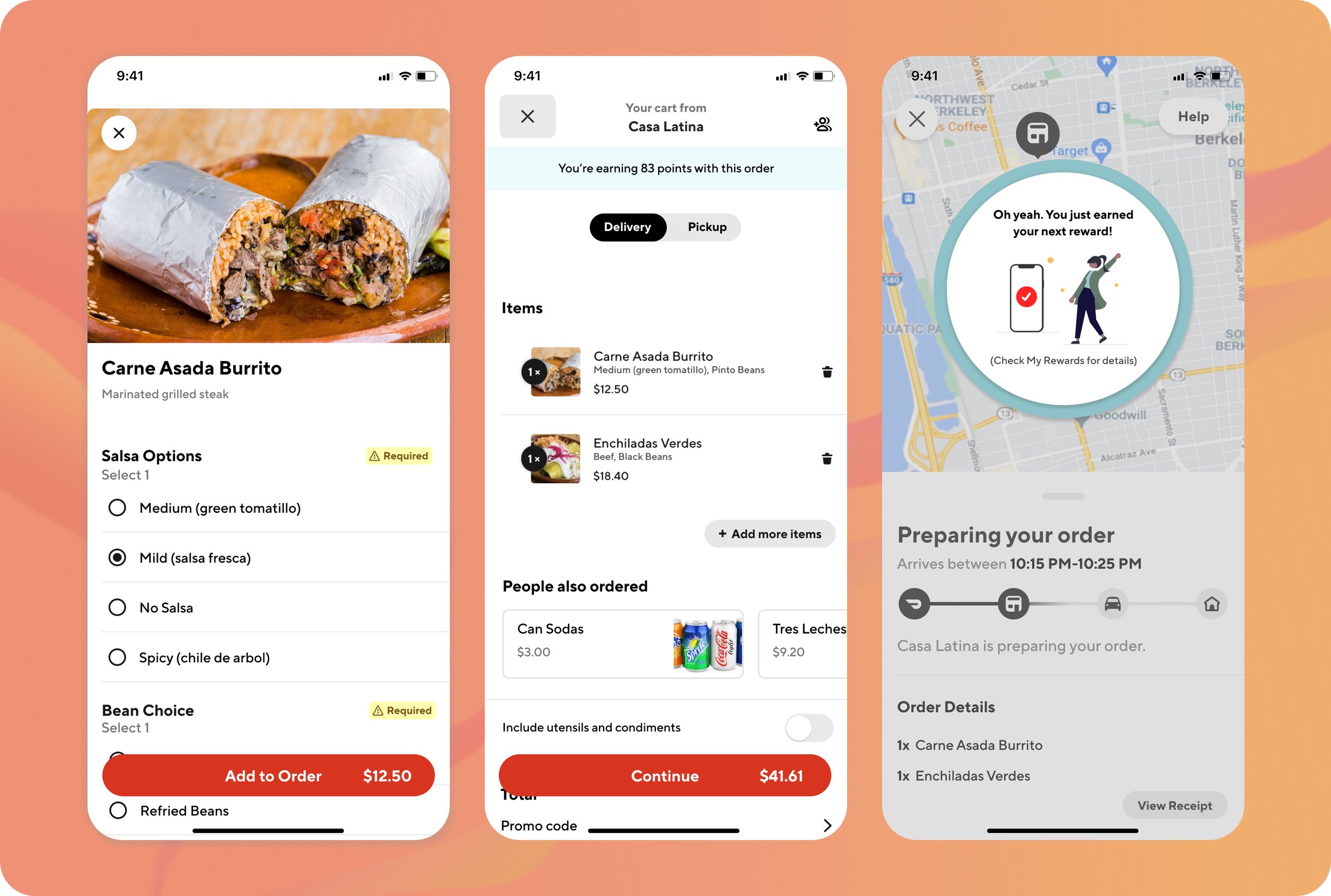This screenshot has height=896, width=1331.
Task: Tap the delivery option toggle icon
Action: [x=625, y=227]
